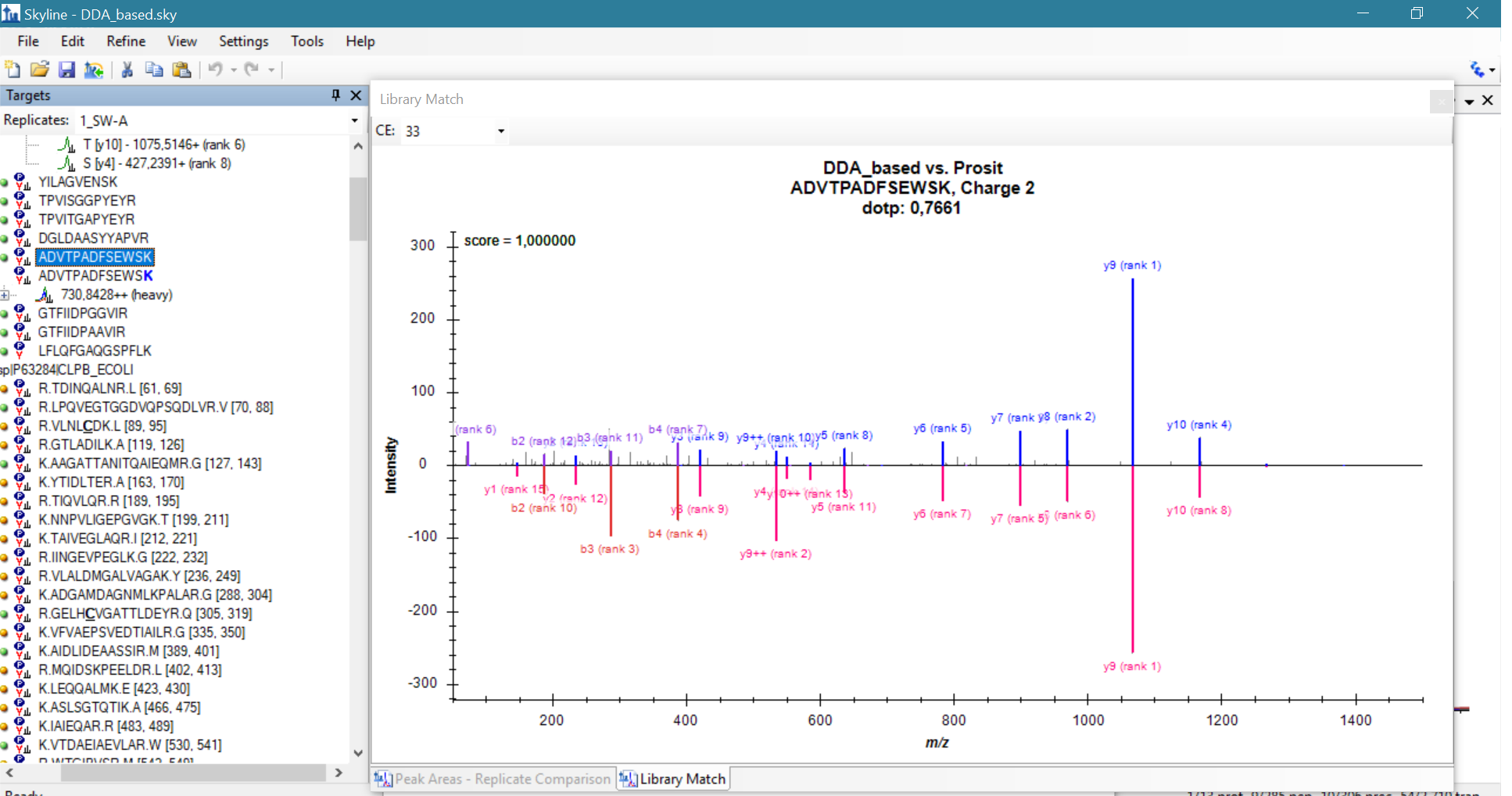Click the Import Results toolbar icon
Screen dimensions: 1512x796
click(x=94, y=70)
